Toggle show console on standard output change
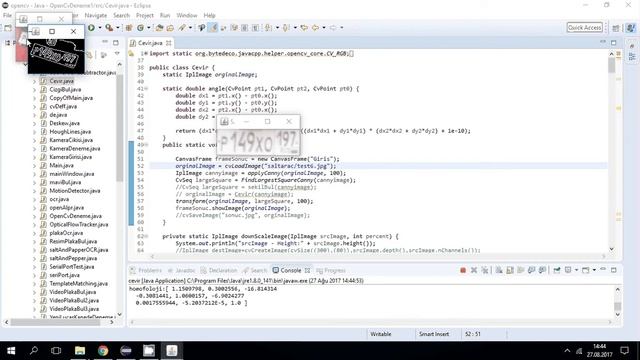The height and width of the screenshot is (360, 640). tap(531, 270)
